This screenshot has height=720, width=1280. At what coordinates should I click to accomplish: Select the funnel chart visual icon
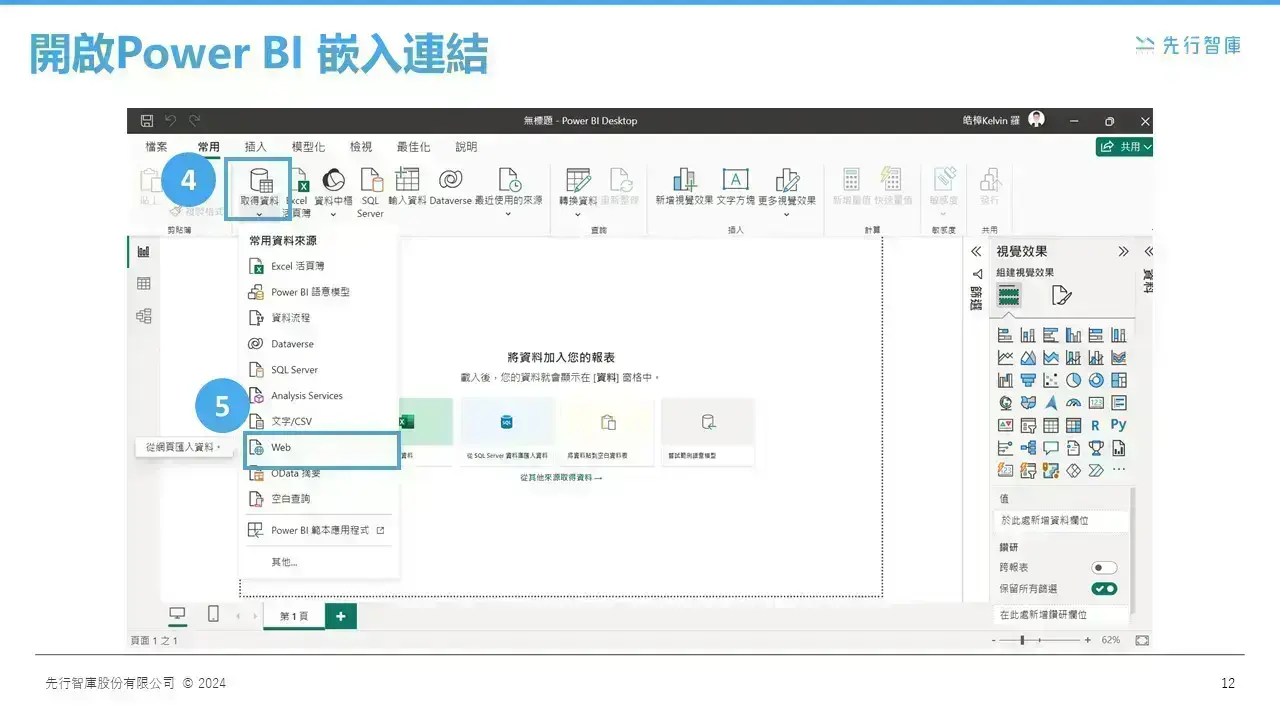pos(1028,380)
